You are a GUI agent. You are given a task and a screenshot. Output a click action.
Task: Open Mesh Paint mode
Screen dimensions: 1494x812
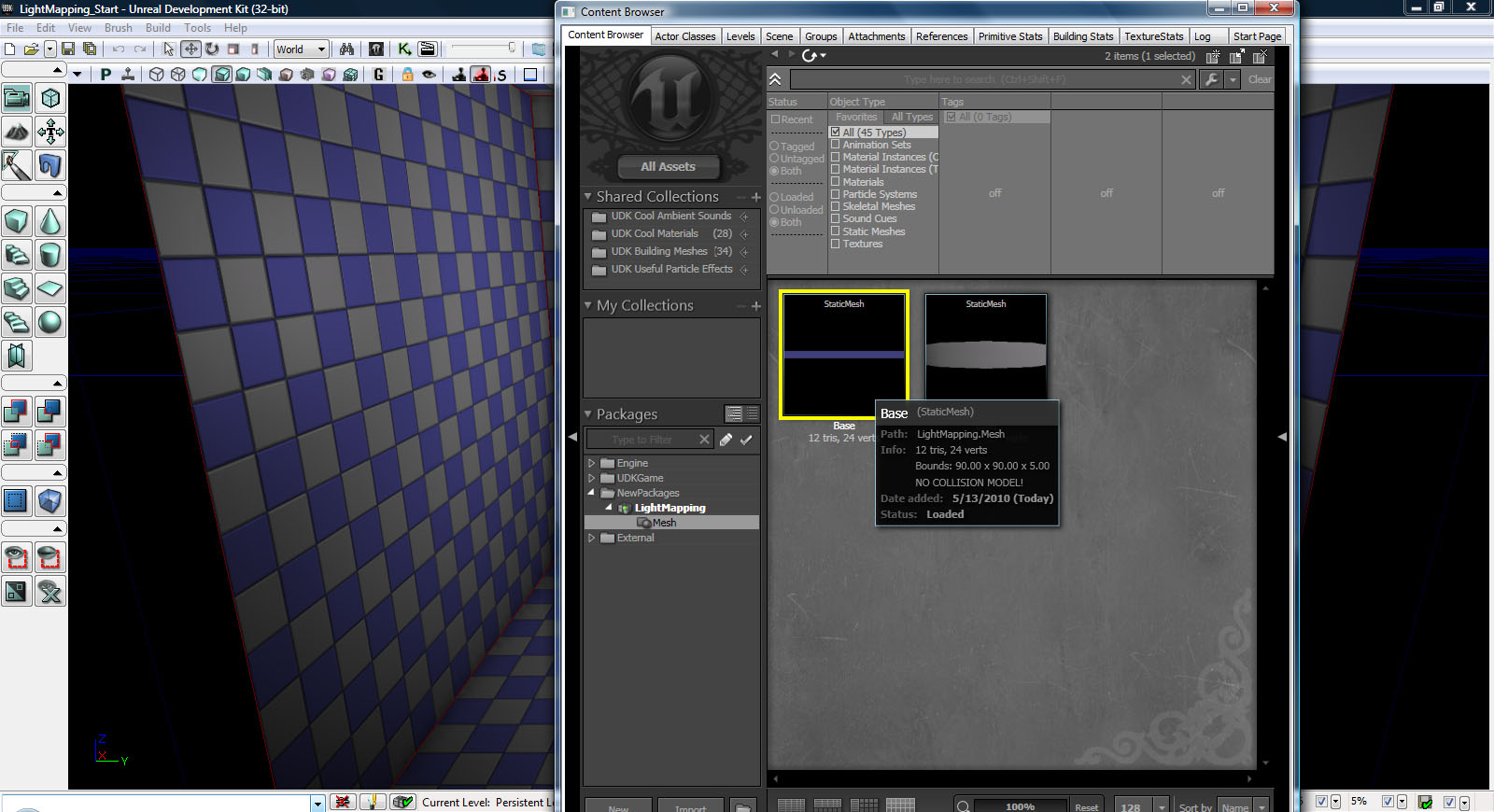tap(17, 165)
